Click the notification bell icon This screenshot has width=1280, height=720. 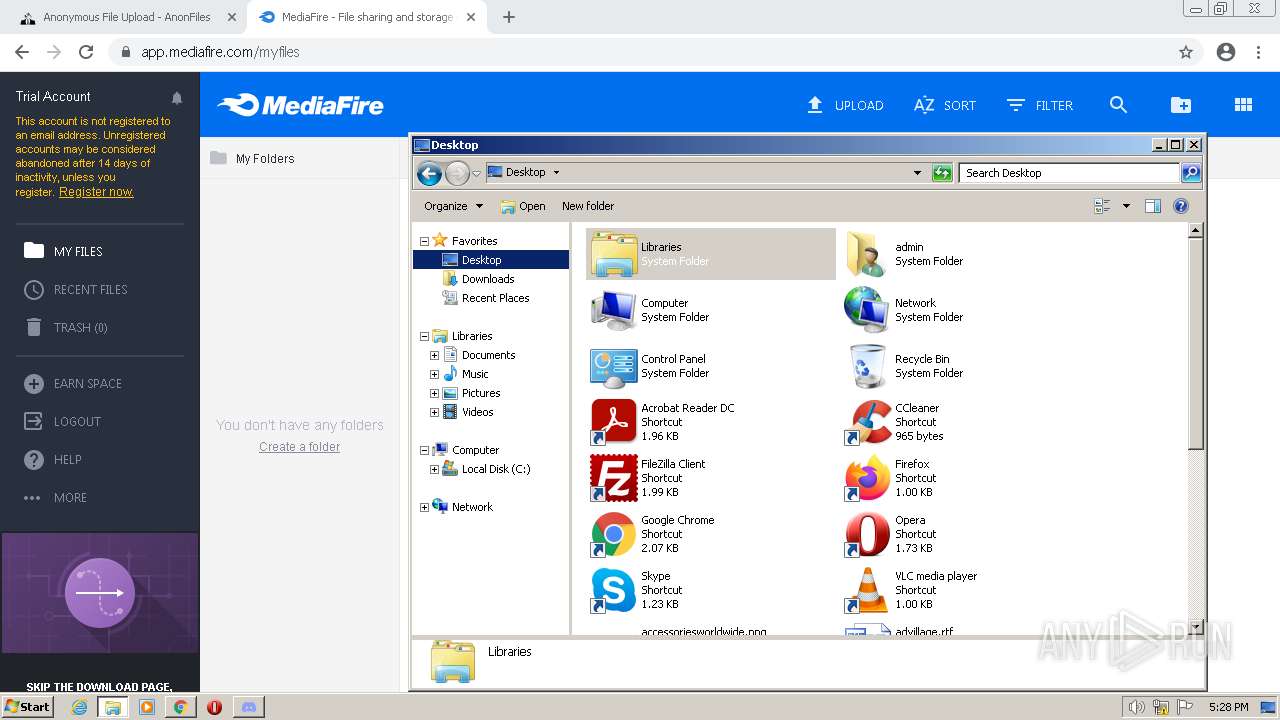(x=177, y=98)
